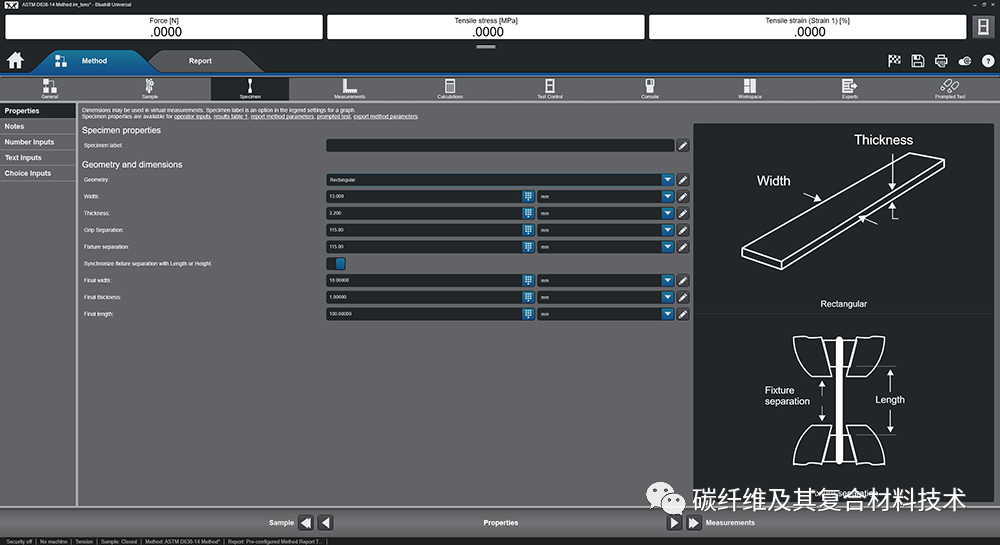Jump forward with double-right arrow button

[693, 523]
